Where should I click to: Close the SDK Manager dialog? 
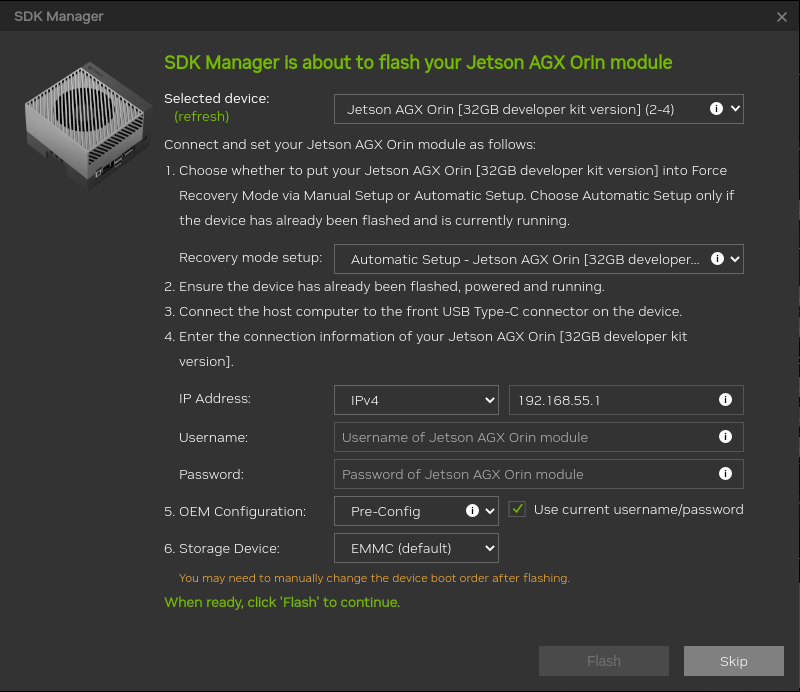(782, 17)
